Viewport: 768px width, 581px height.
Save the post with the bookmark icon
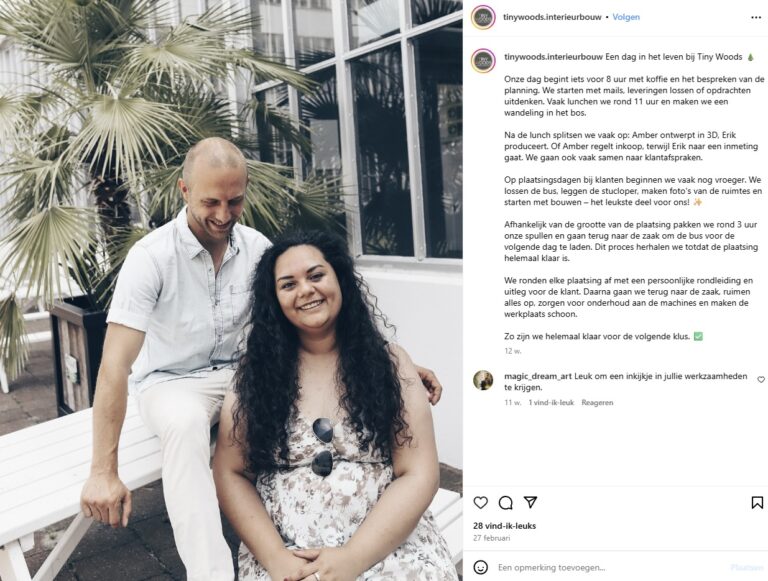tap(757, 502)
